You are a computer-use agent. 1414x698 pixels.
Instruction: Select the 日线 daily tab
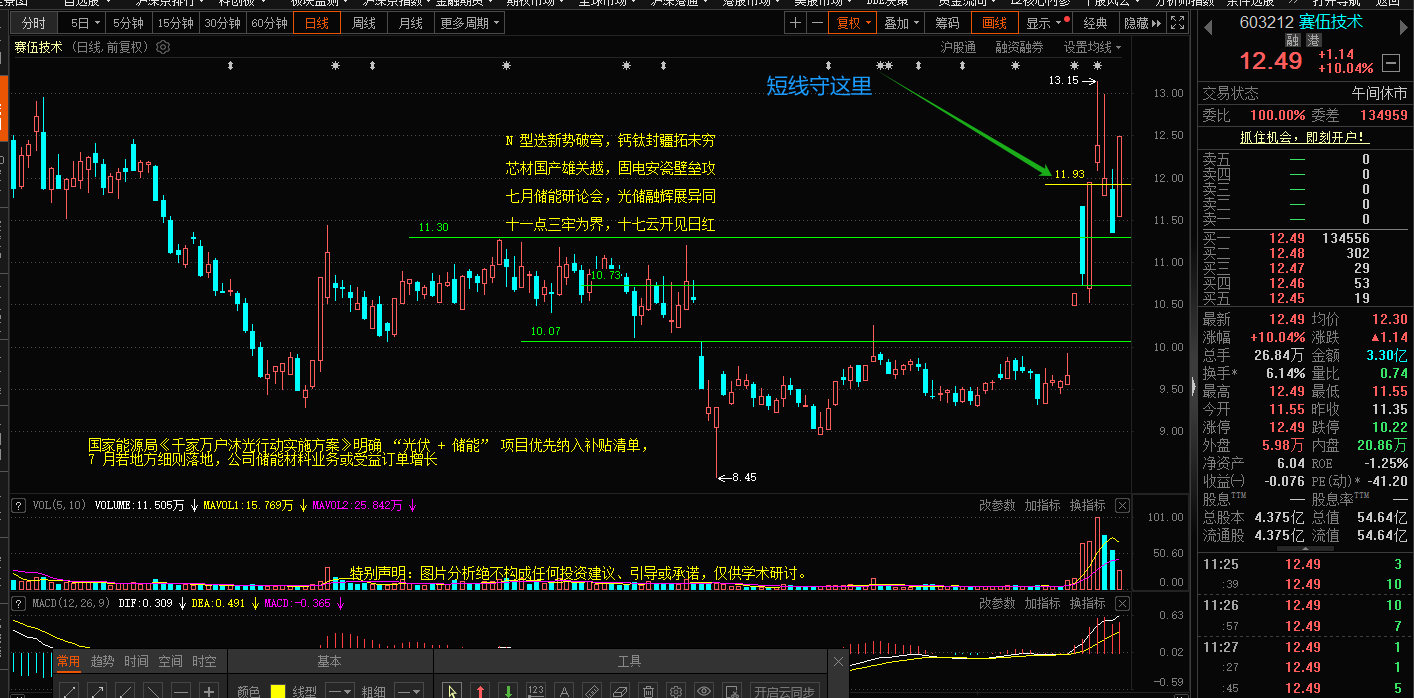(317, 23)
